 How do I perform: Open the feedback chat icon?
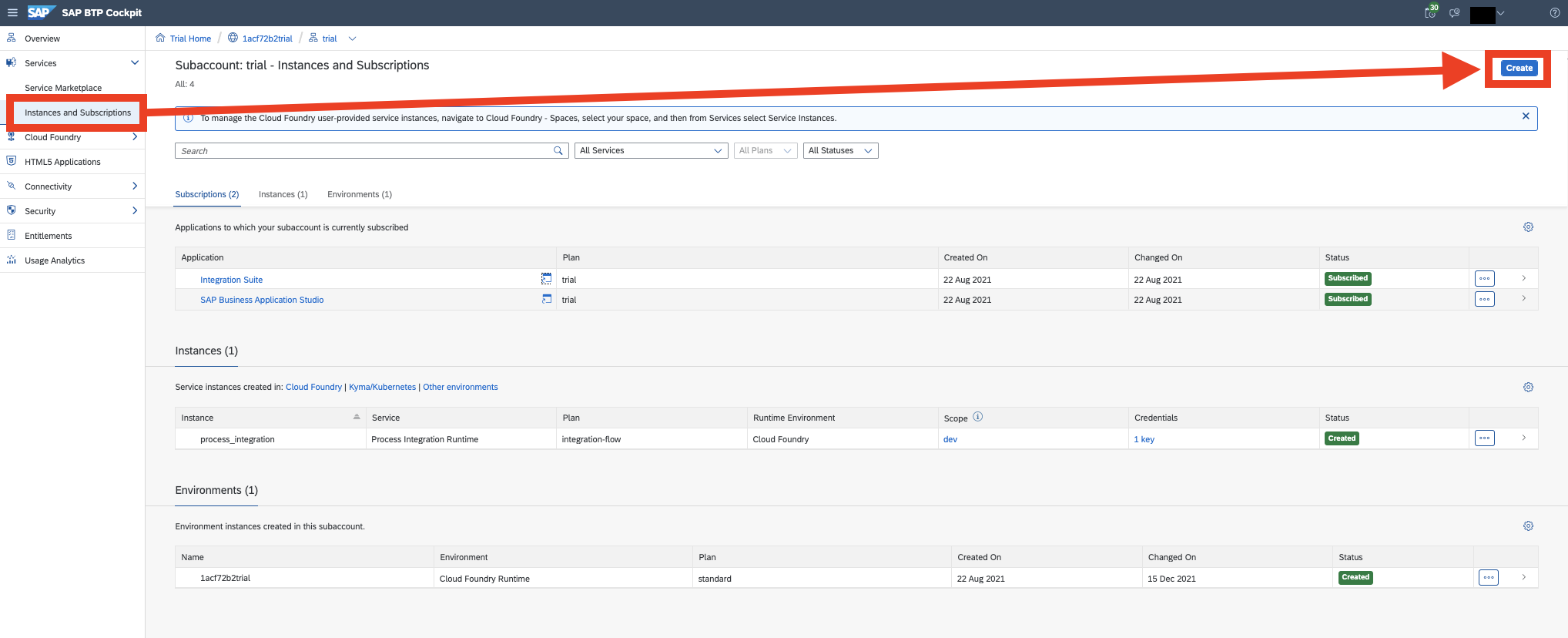(1454, 12)
